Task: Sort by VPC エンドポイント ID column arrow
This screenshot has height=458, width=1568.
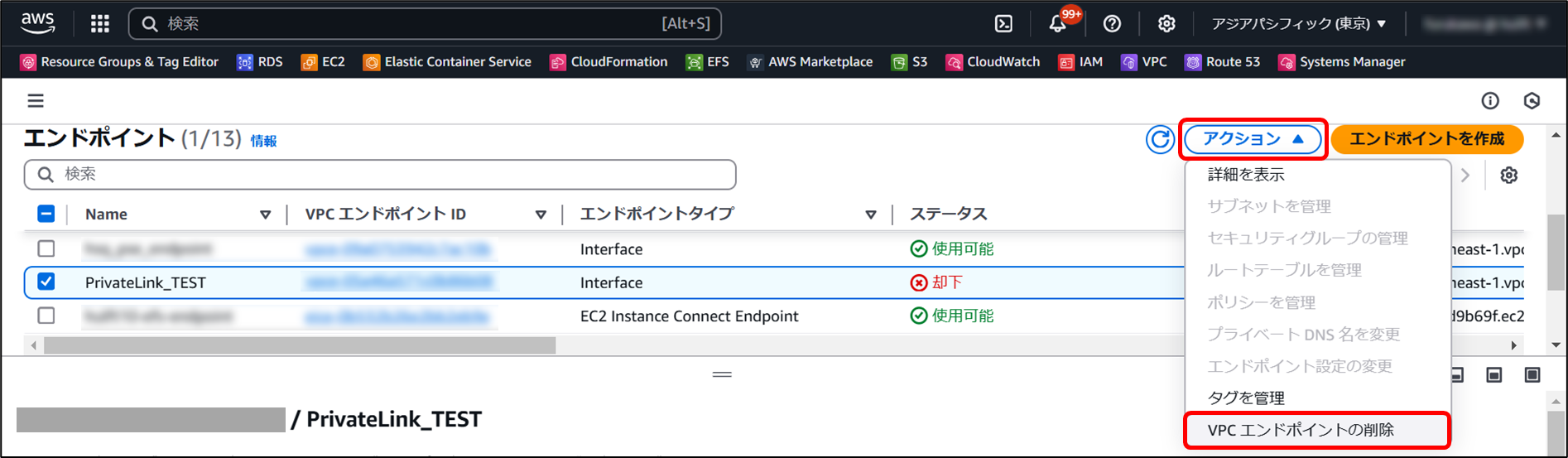Action: [x=541, y=215]
